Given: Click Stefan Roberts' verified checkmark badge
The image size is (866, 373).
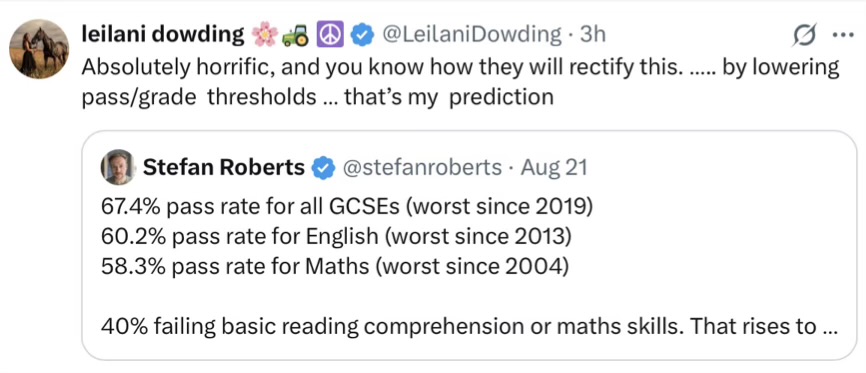Looking at the screenshot, I should (324, 168).
